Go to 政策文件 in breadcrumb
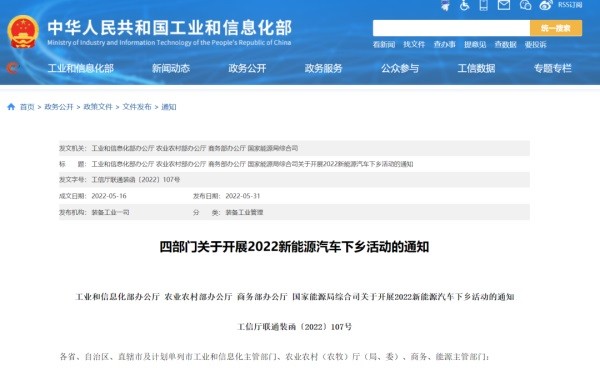The height and width of the screenshot is (375, 600). (98, 107)
